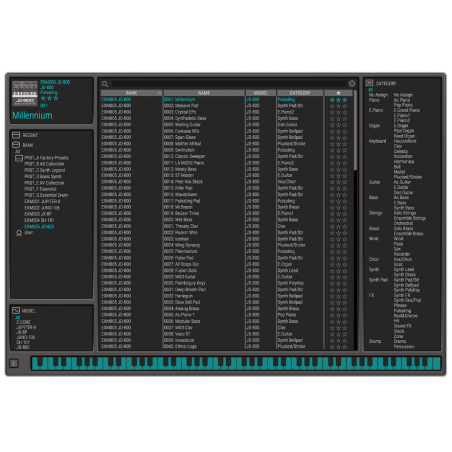
Task: Click the RECENT list icon
Action: coord(16,135)
